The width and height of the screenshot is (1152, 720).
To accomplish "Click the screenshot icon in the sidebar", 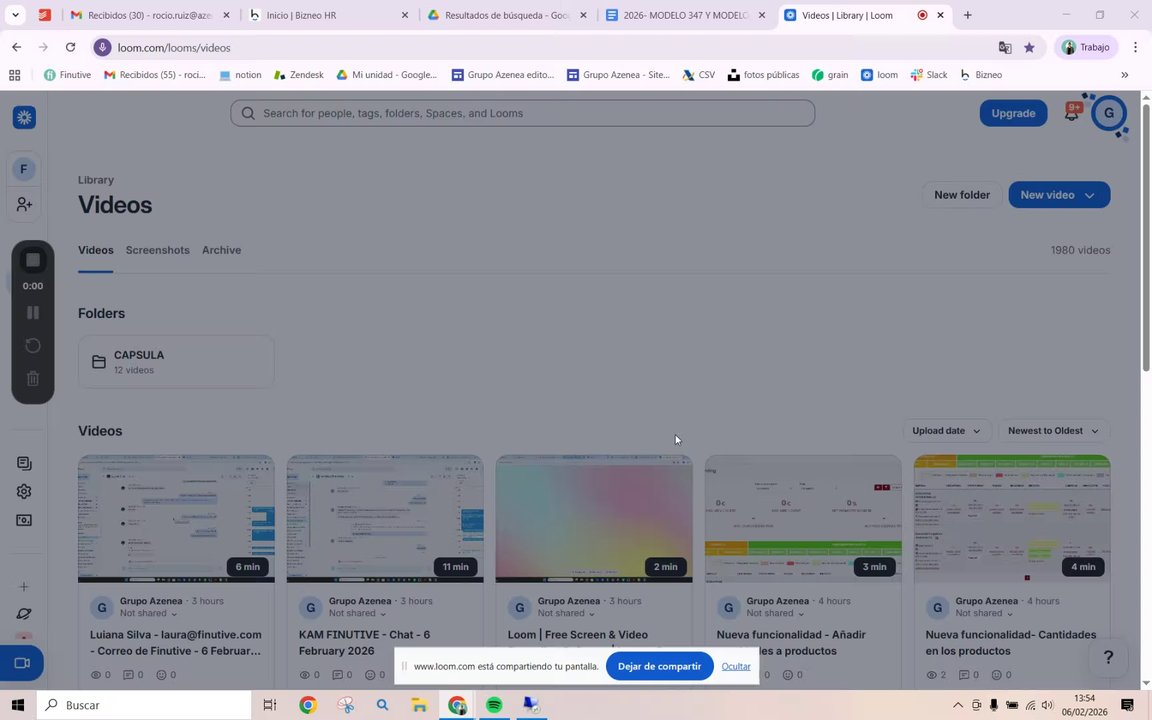I will (x=24, y=520).
